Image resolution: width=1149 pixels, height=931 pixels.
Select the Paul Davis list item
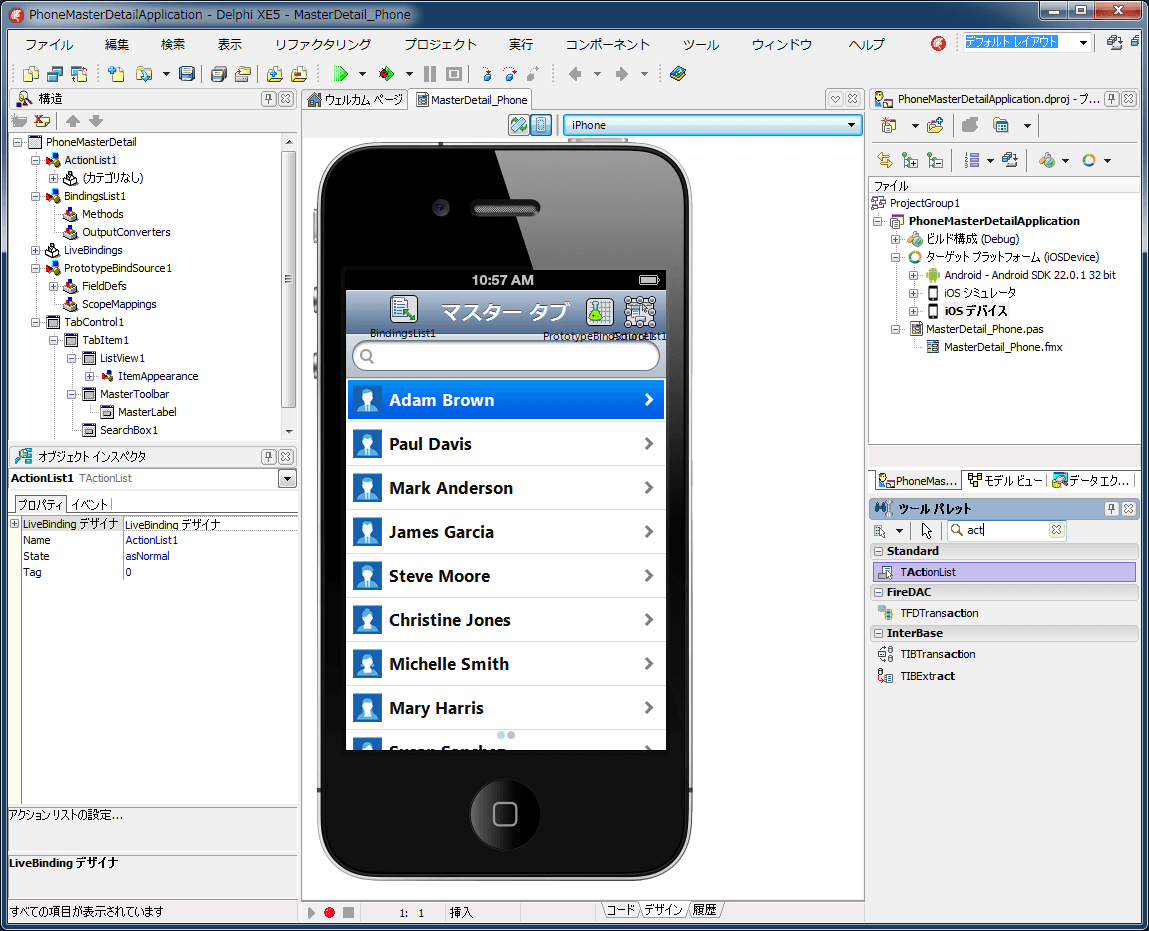pos(506,444)
